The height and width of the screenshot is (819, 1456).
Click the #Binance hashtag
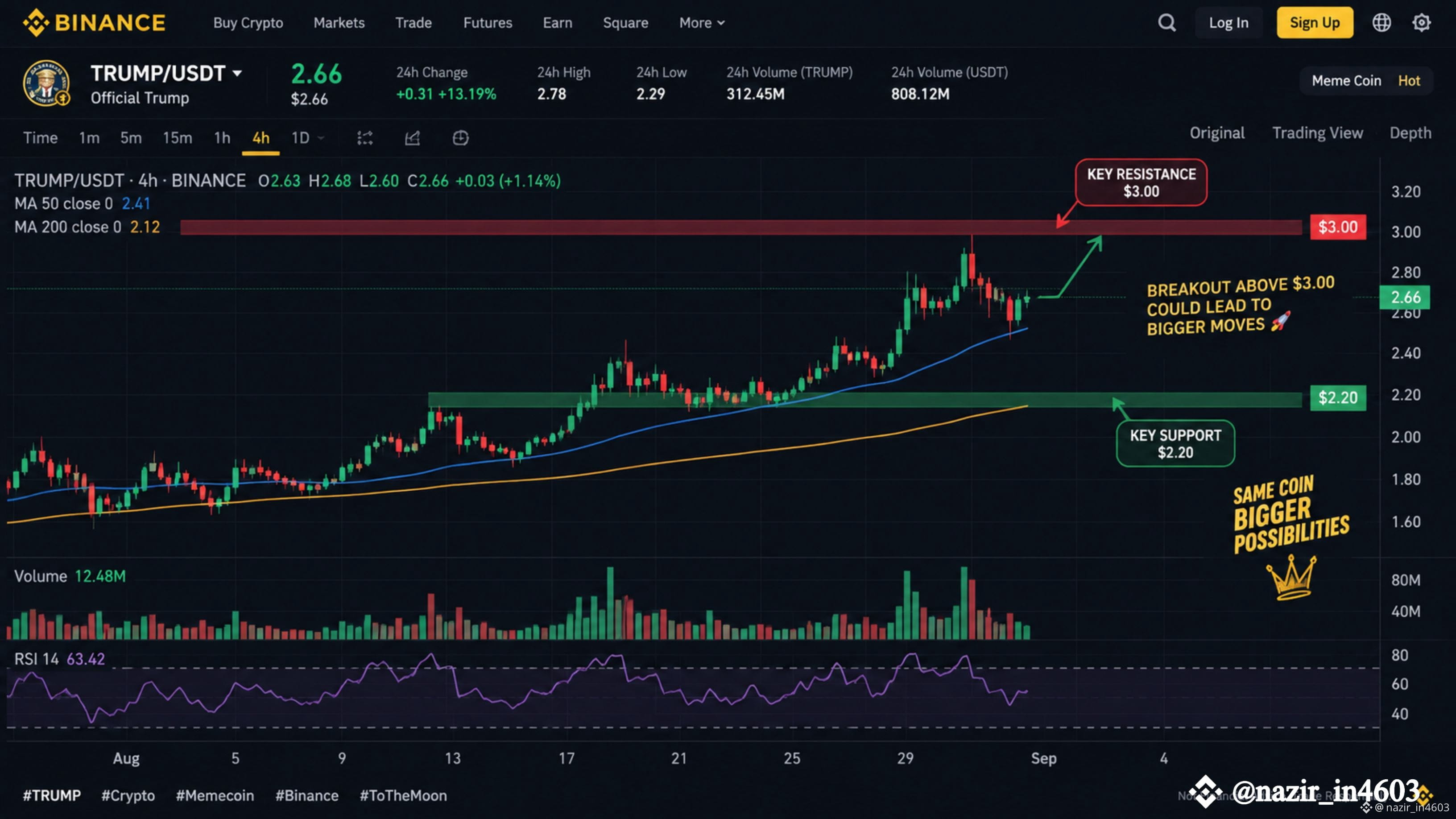[307, 795]
